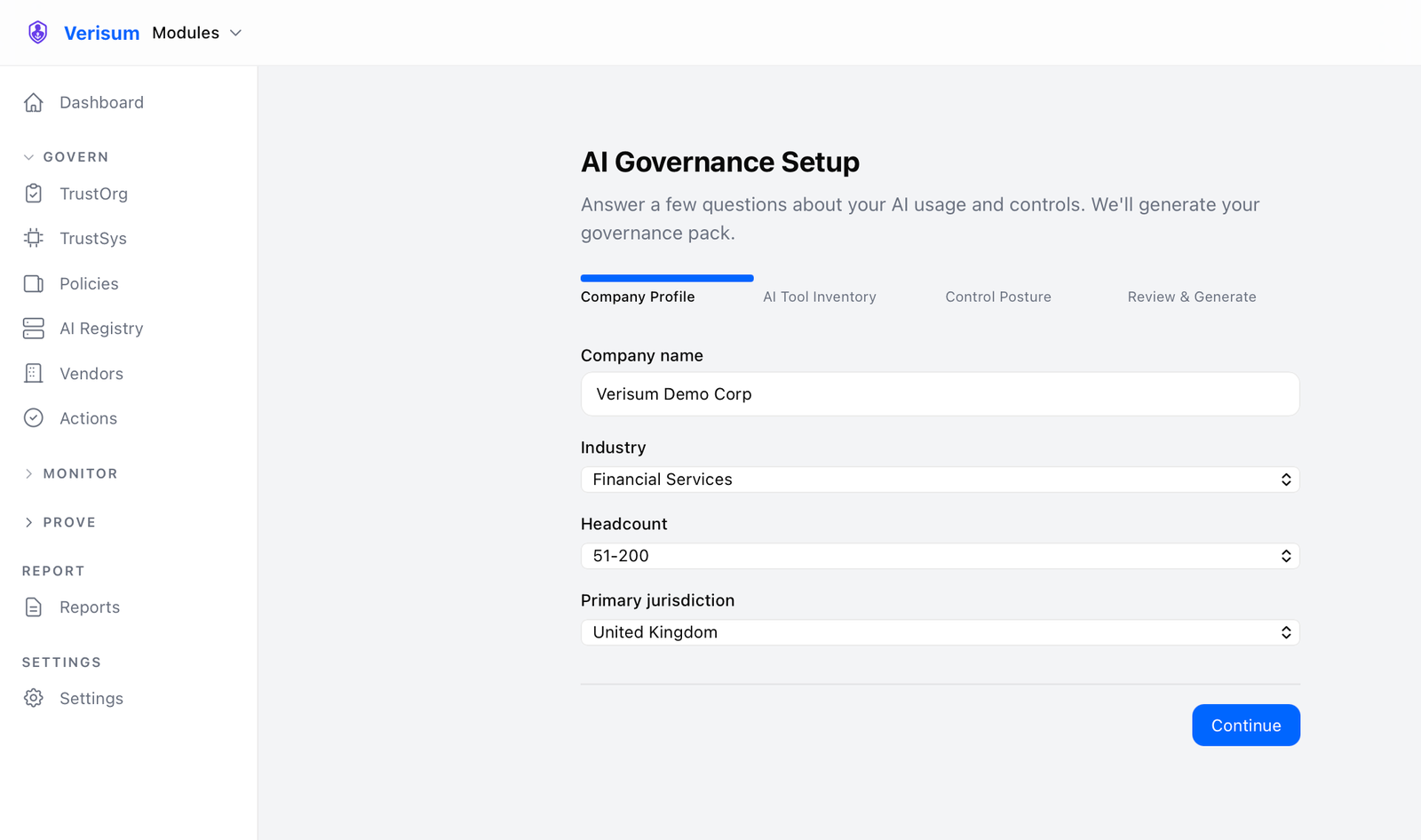Image resolution: width=1421 pixels, height=840 pixels.
Task: Click the Company Profile progress bar
Action: (x=667, y=278)
